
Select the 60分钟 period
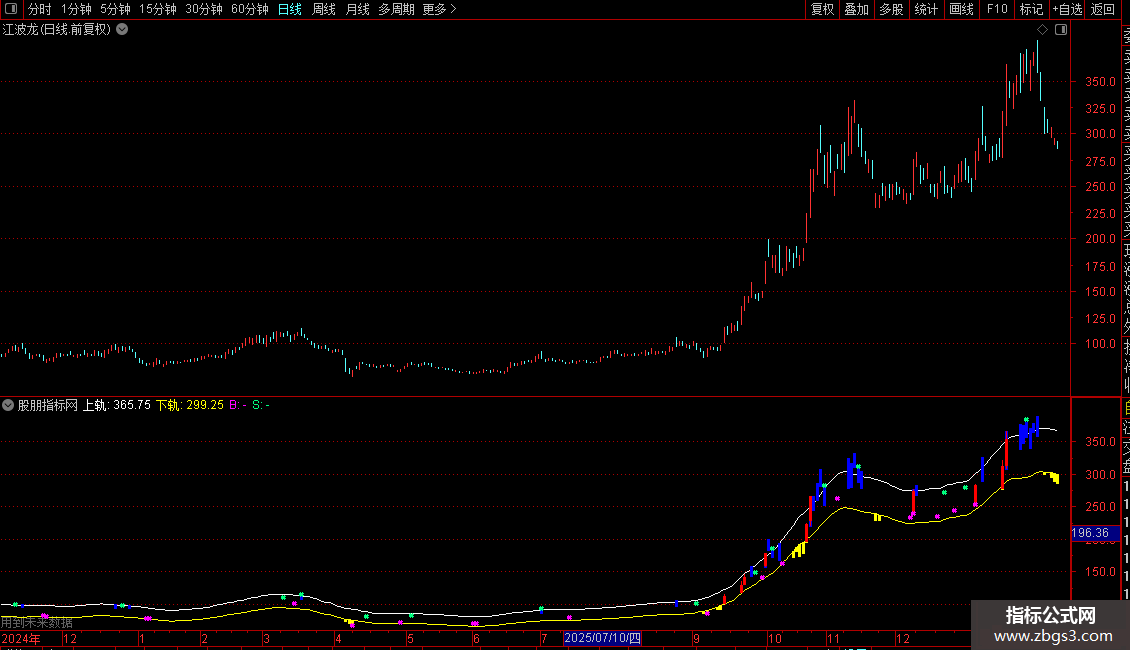click(250, 9)
